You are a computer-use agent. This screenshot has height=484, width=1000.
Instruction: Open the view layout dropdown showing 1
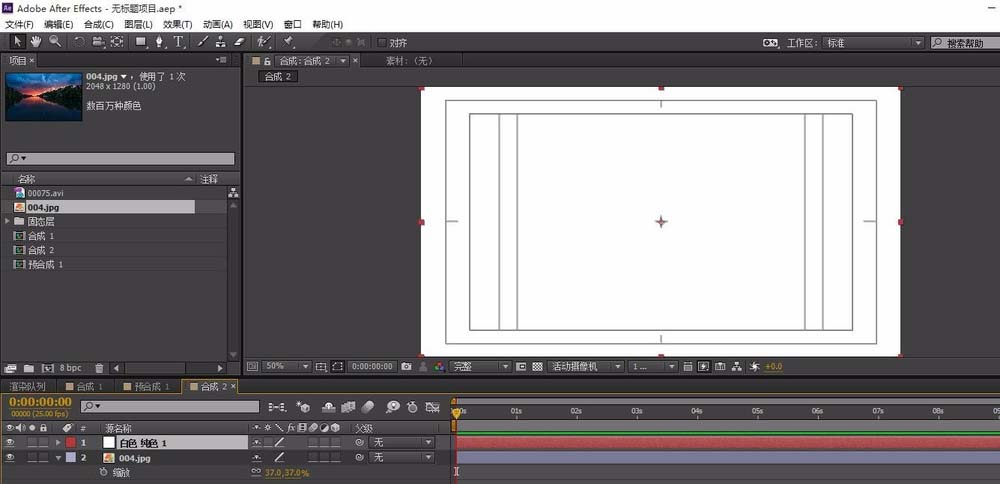(x=652, y=367)
